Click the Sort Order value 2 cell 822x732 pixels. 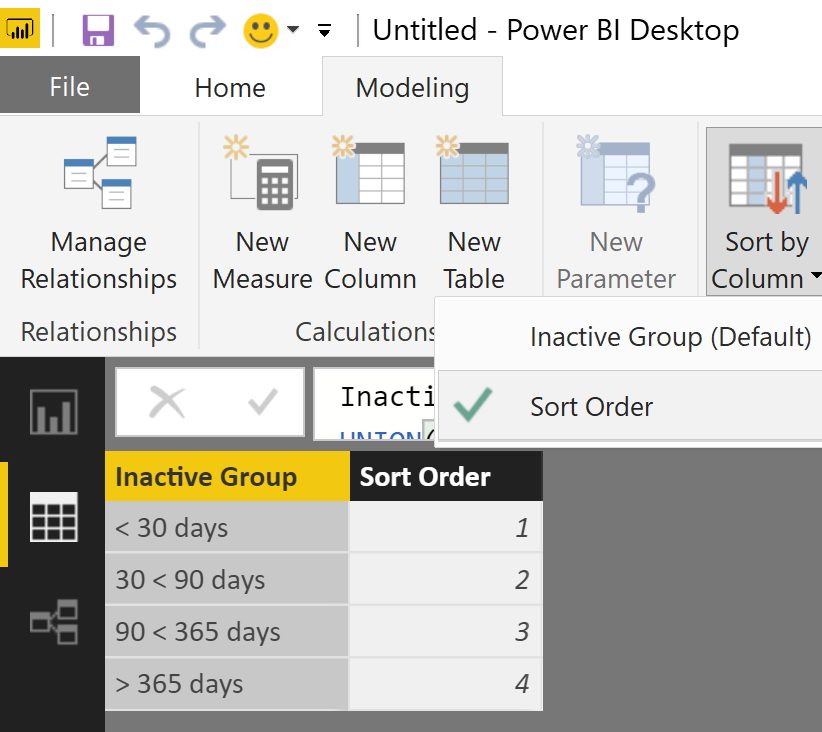tap(446, 579)
